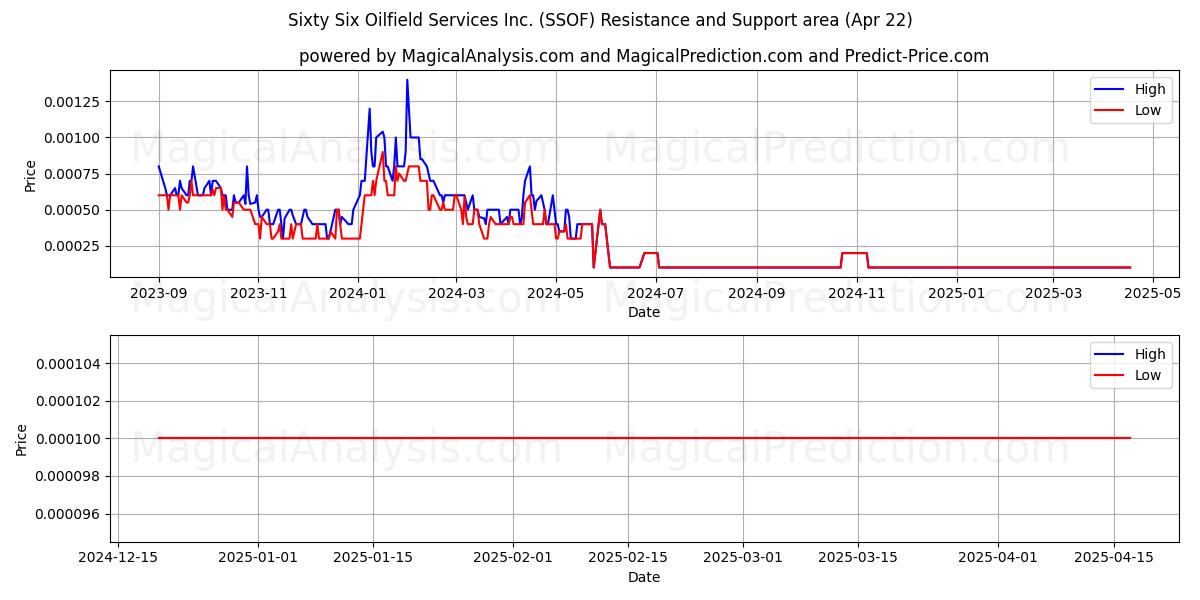Click the 0.00125 y-axis label

73,102
